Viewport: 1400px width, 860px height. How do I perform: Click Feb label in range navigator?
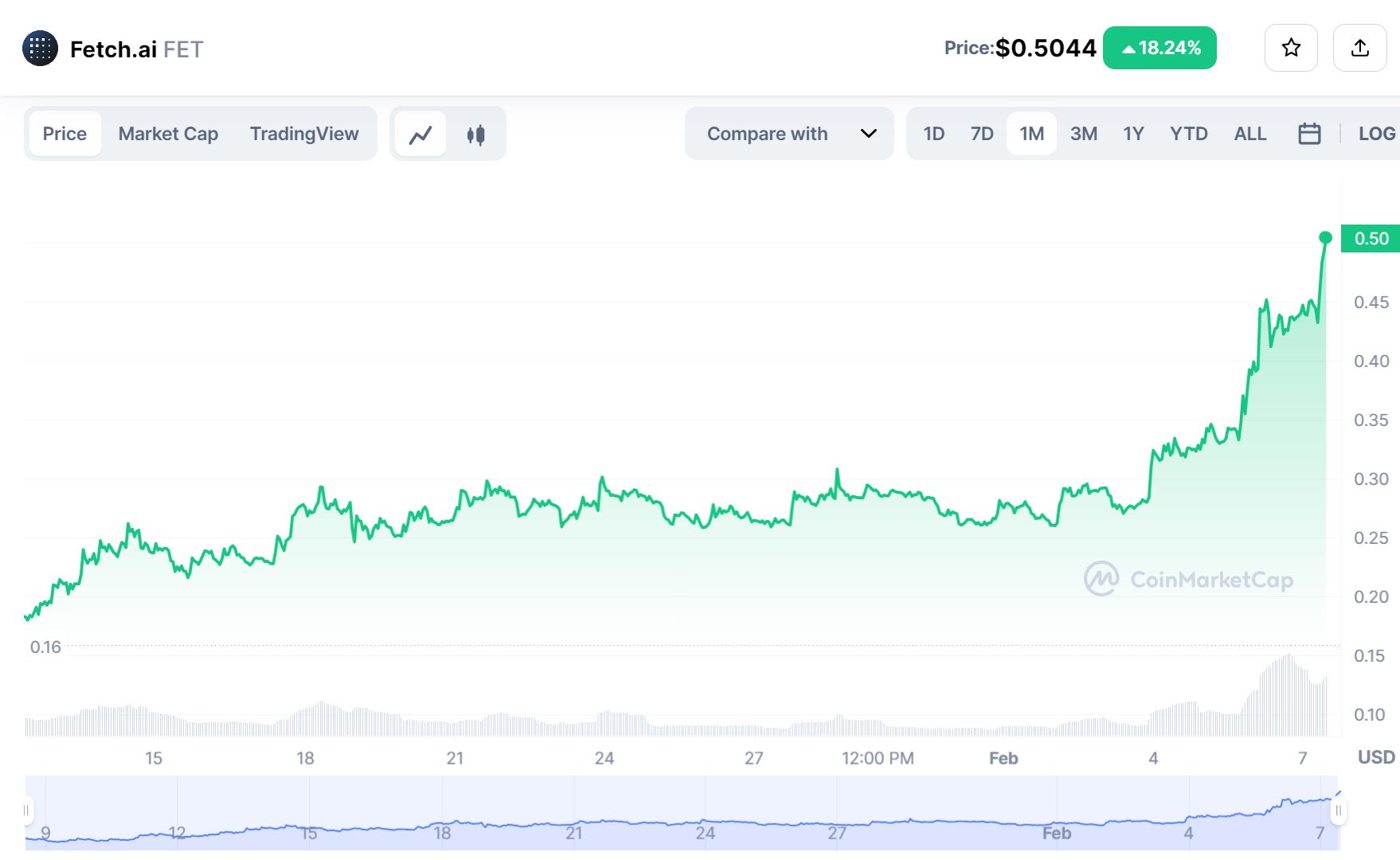(1057, 833)
